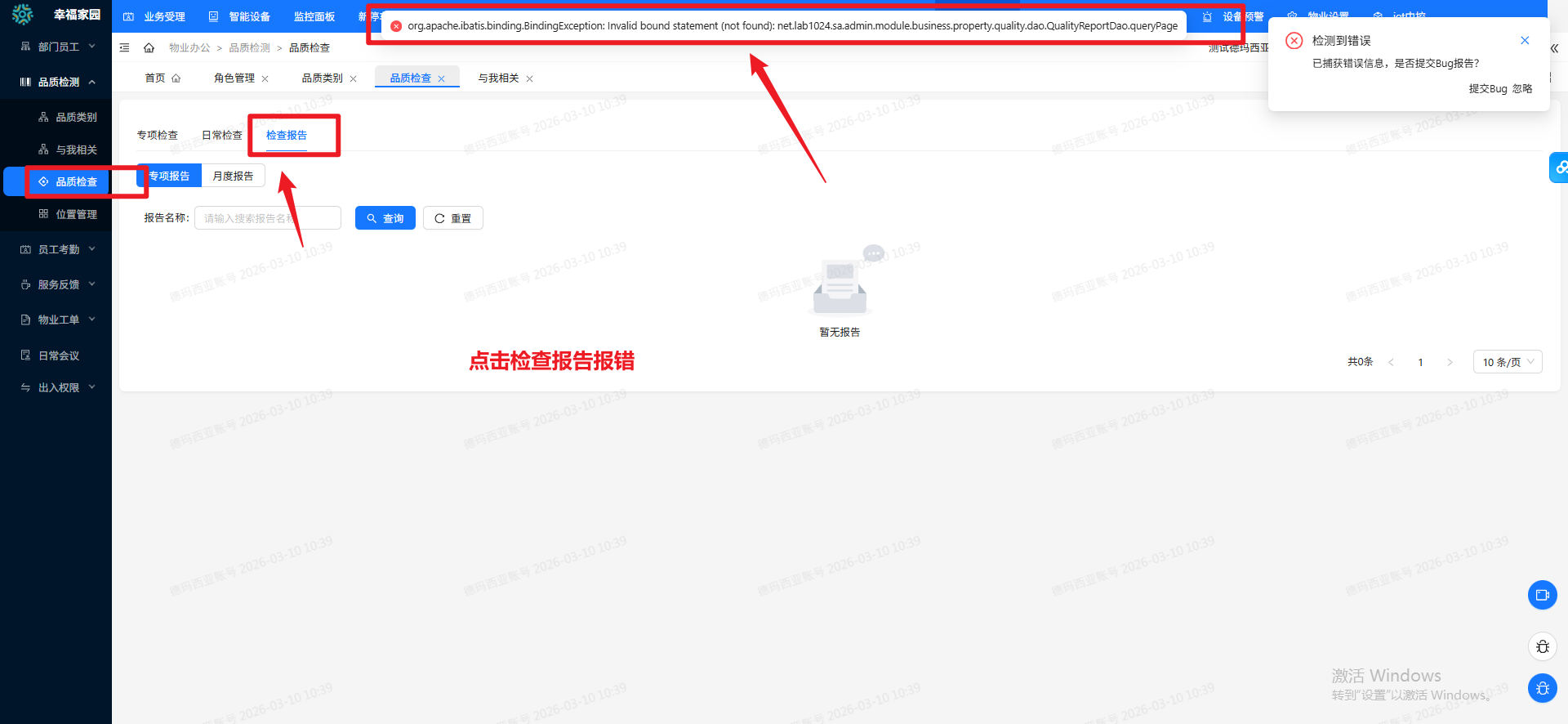The width and height of the screenshot is (1568, 724).
Task: Open 与我相关 sidebar item
Action: pos(67,150)
